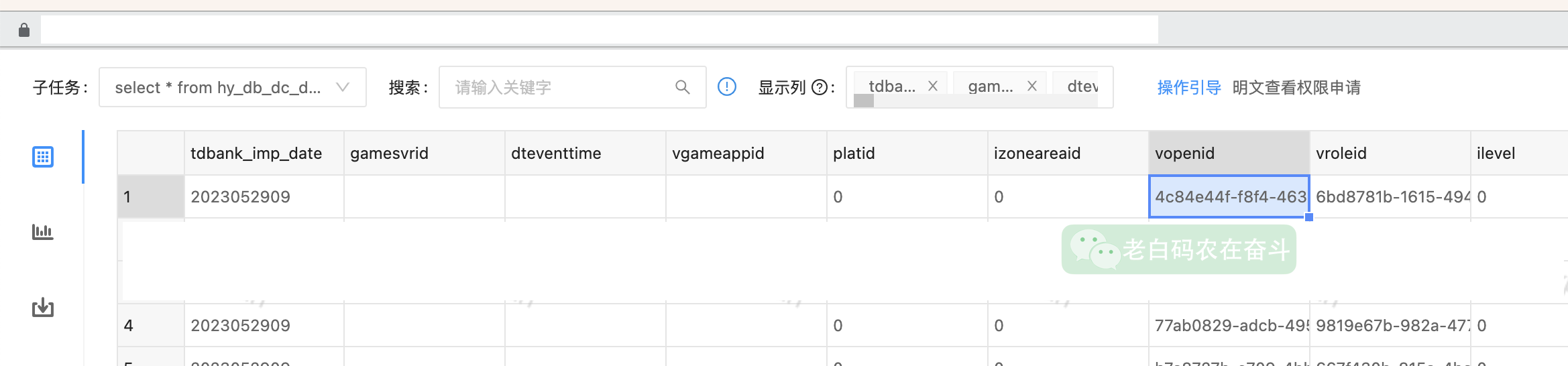
Task: Select vroleid cell in row 4
Action: point(1390,325)
